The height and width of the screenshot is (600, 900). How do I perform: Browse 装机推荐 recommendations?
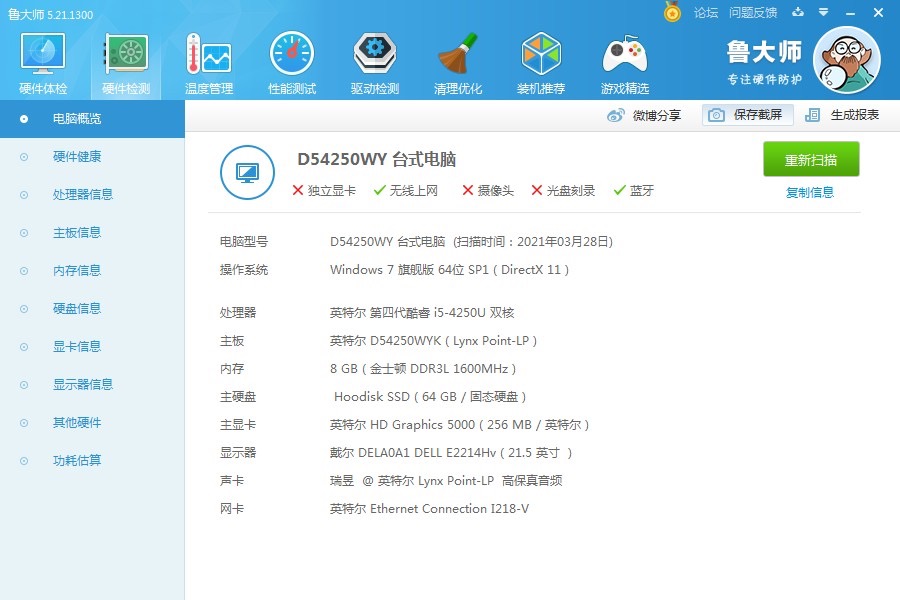click(x=540, y=60)
